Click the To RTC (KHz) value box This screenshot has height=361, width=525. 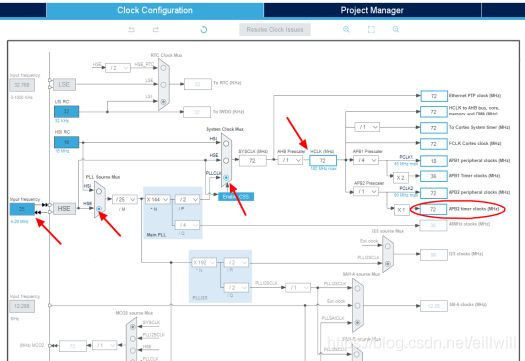(x=198, y=84)
